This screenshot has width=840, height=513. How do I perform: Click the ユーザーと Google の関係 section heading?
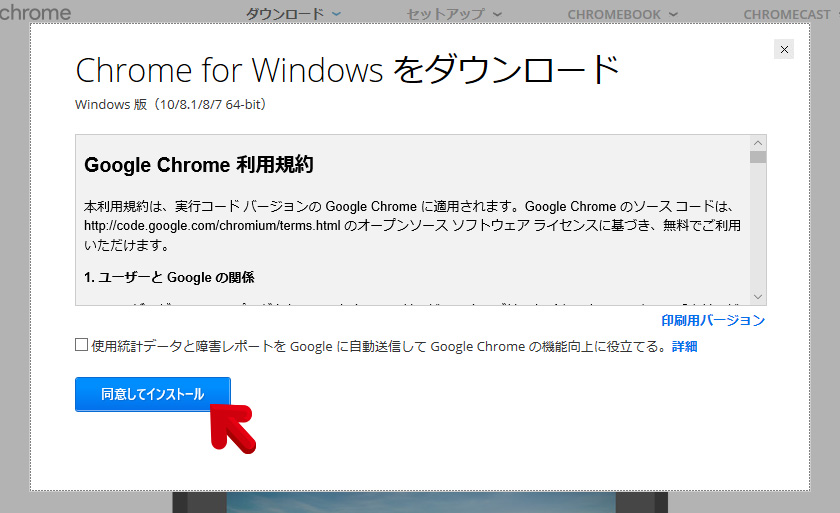click(176, 277)
